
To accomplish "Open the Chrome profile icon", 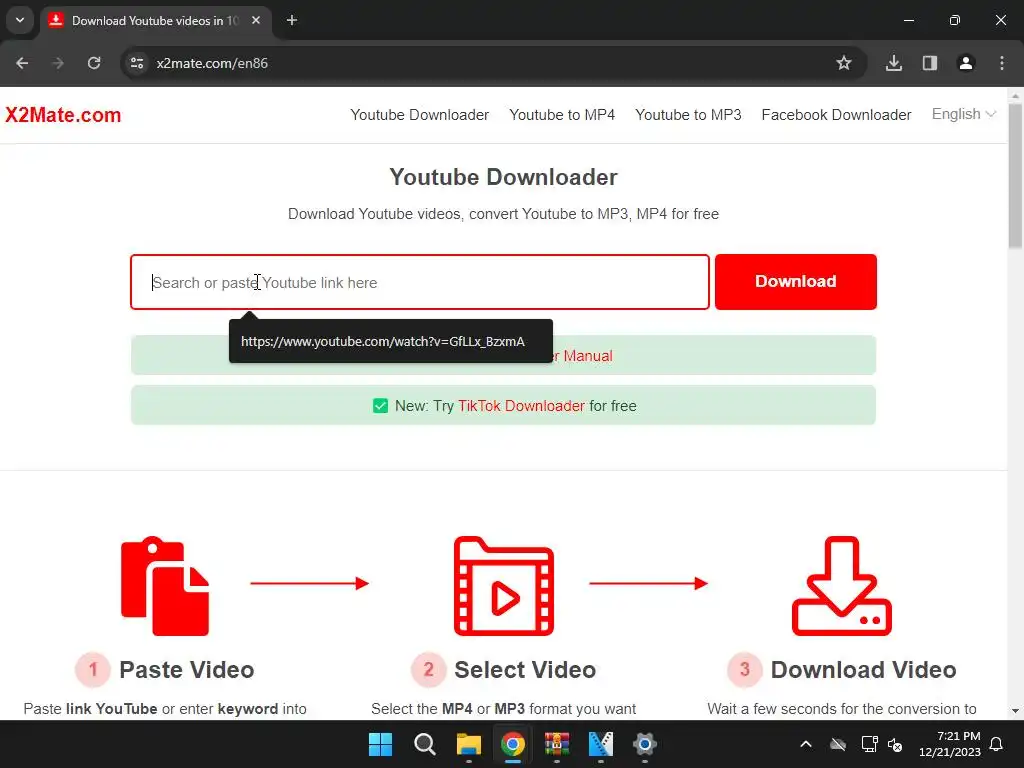I will tap(966, 63).
